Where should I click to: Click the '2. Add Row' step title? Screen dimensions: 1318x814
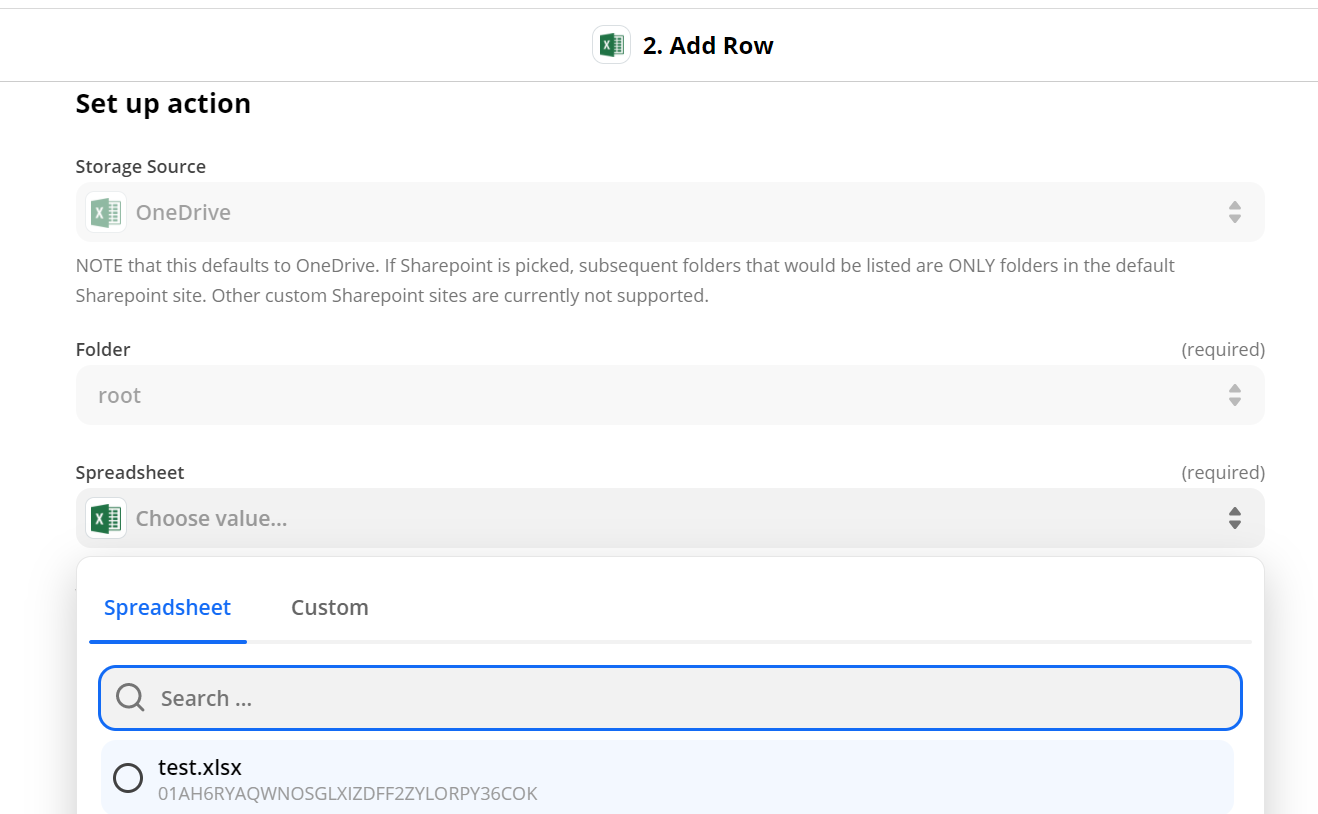(708, 46)
